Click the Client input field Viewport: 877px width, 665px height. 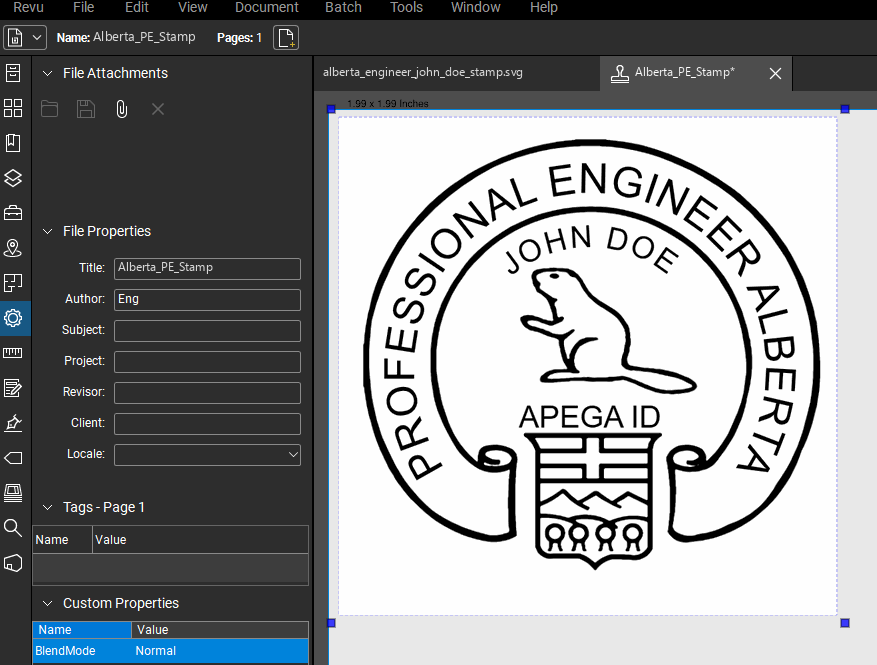(208, 424)
